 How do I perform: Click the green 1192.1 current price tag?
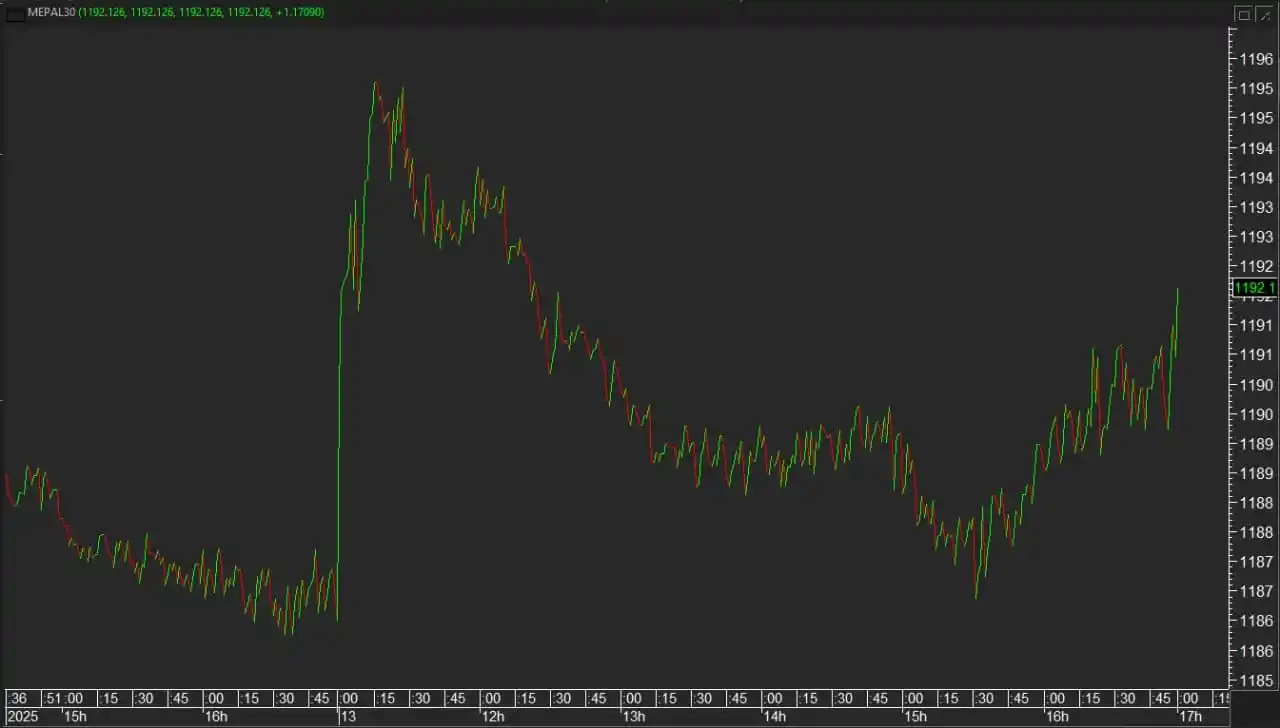pyautogui.click(x=1255, y=288)
